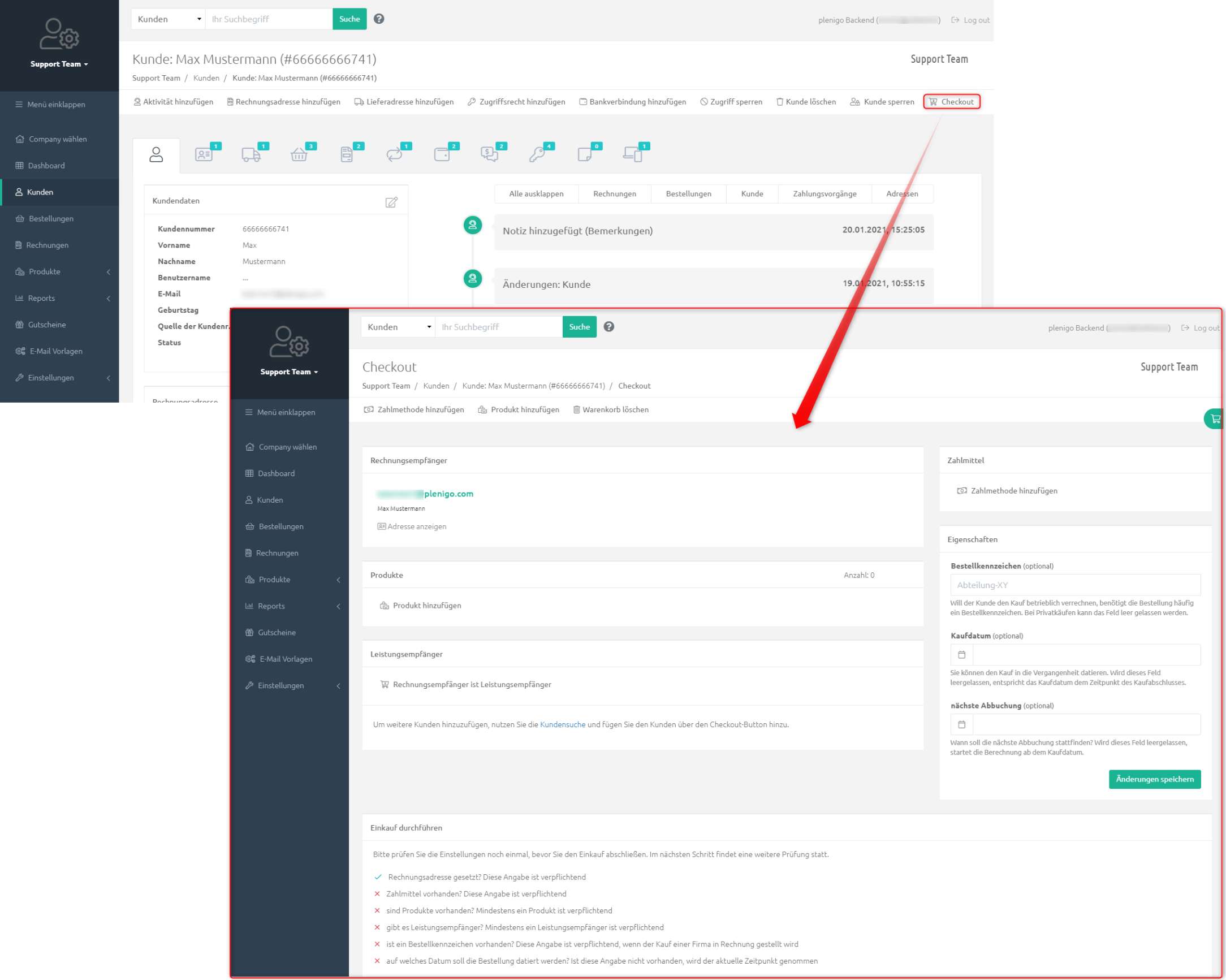Click the calendar icon in nächste Abbuchung field

[x=961, y=724]
